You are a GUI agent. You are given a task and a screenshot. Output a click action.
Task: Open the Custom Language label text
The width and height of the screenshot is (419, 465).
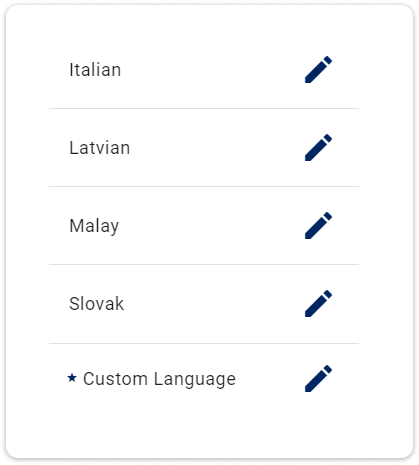[159, 380]
